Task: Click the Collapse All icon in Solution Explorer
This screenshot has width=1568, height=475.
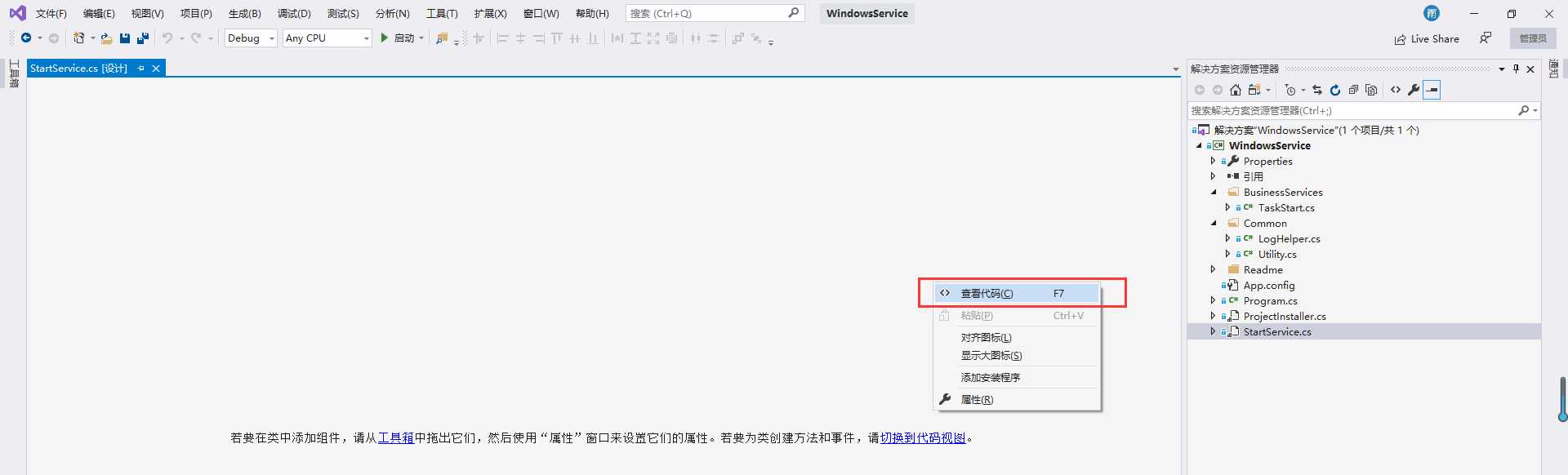Action: tap(1353, 90)
